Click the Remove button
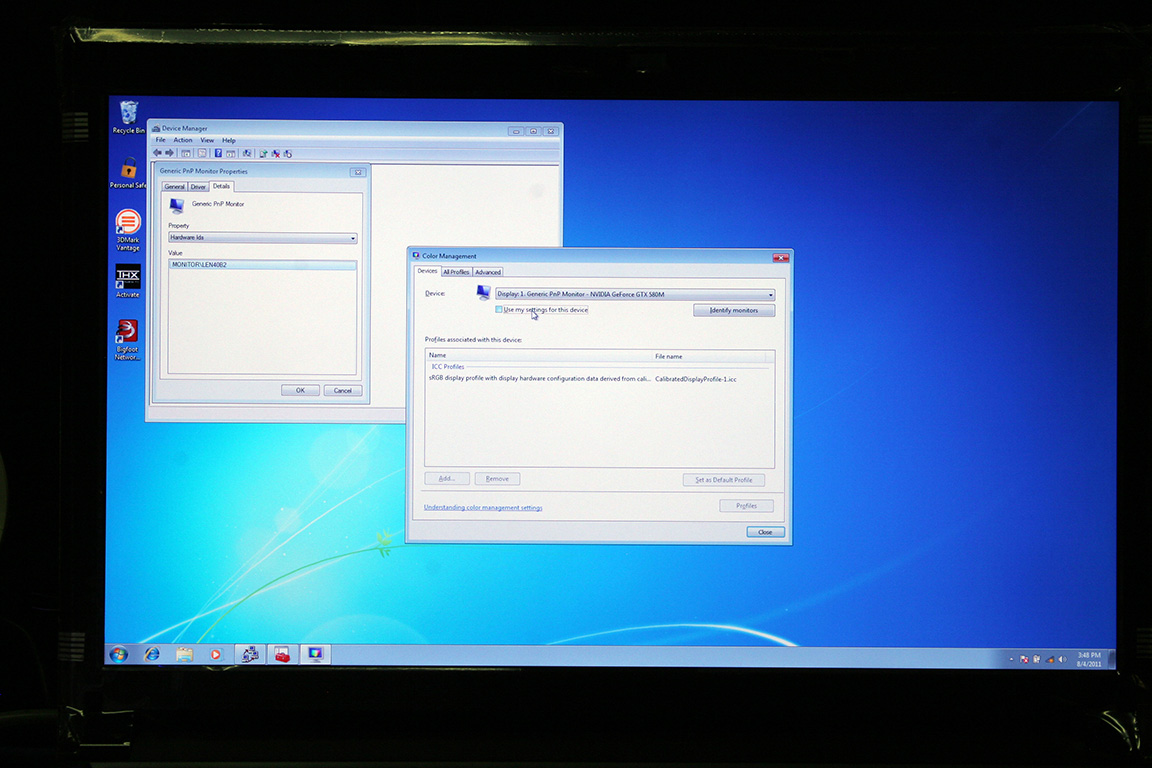1152x768 pixels. click(497, 478)
